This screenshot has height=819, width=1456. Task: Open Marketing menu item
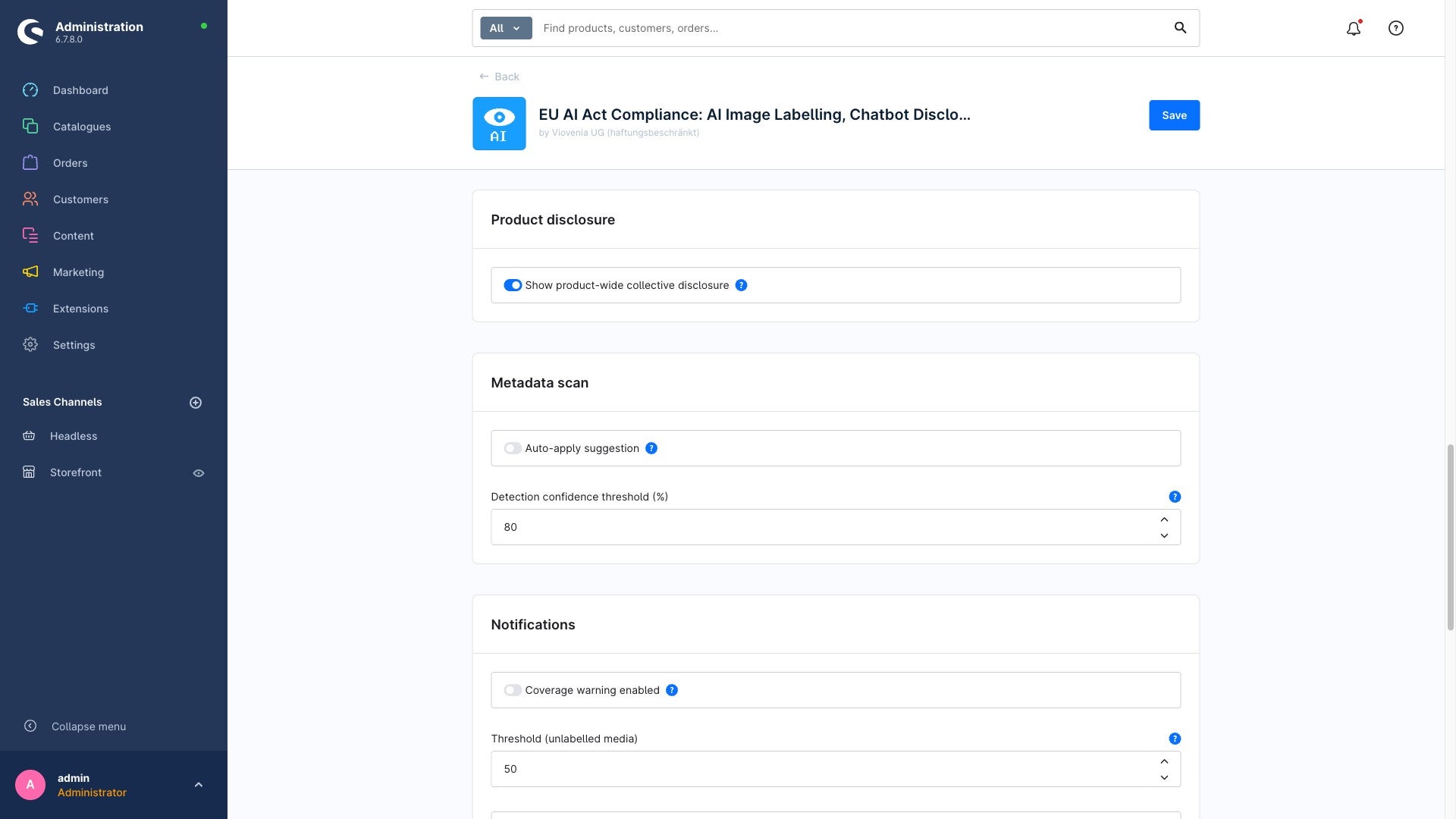pos(79,272)
